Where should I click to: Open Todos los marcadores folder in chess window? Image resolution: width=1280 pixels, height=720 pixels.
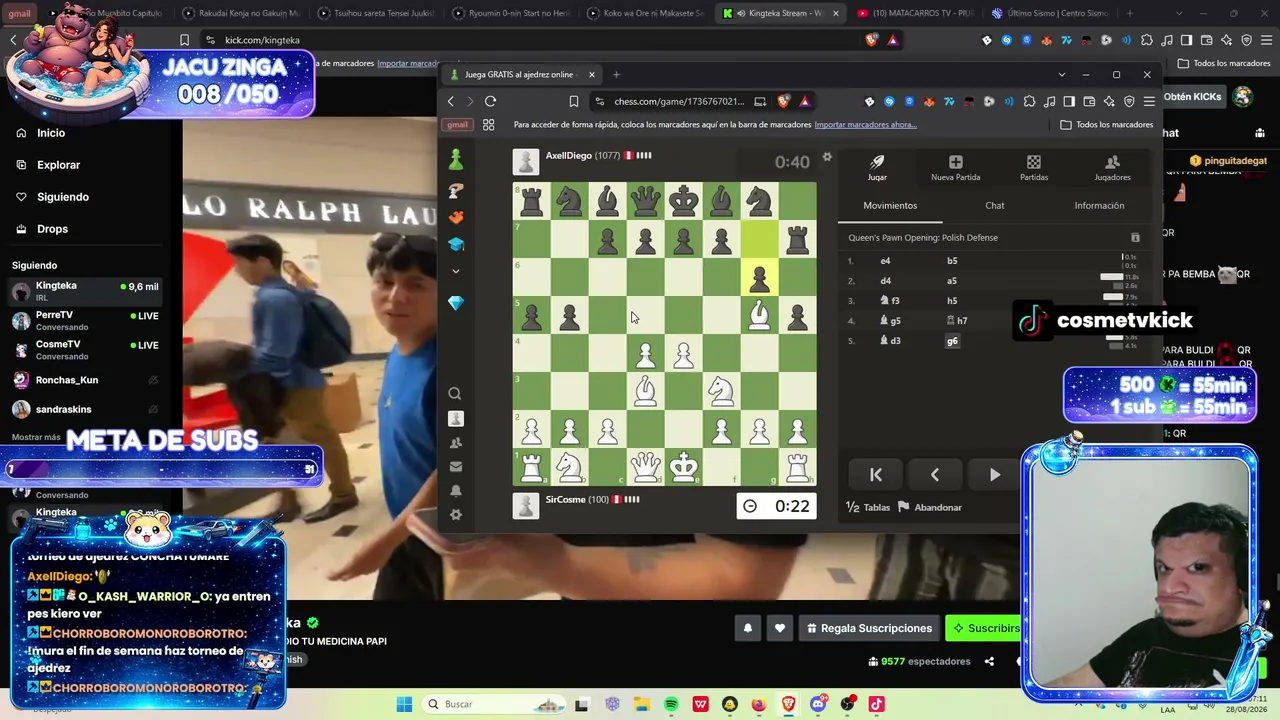click(1107, 125)
